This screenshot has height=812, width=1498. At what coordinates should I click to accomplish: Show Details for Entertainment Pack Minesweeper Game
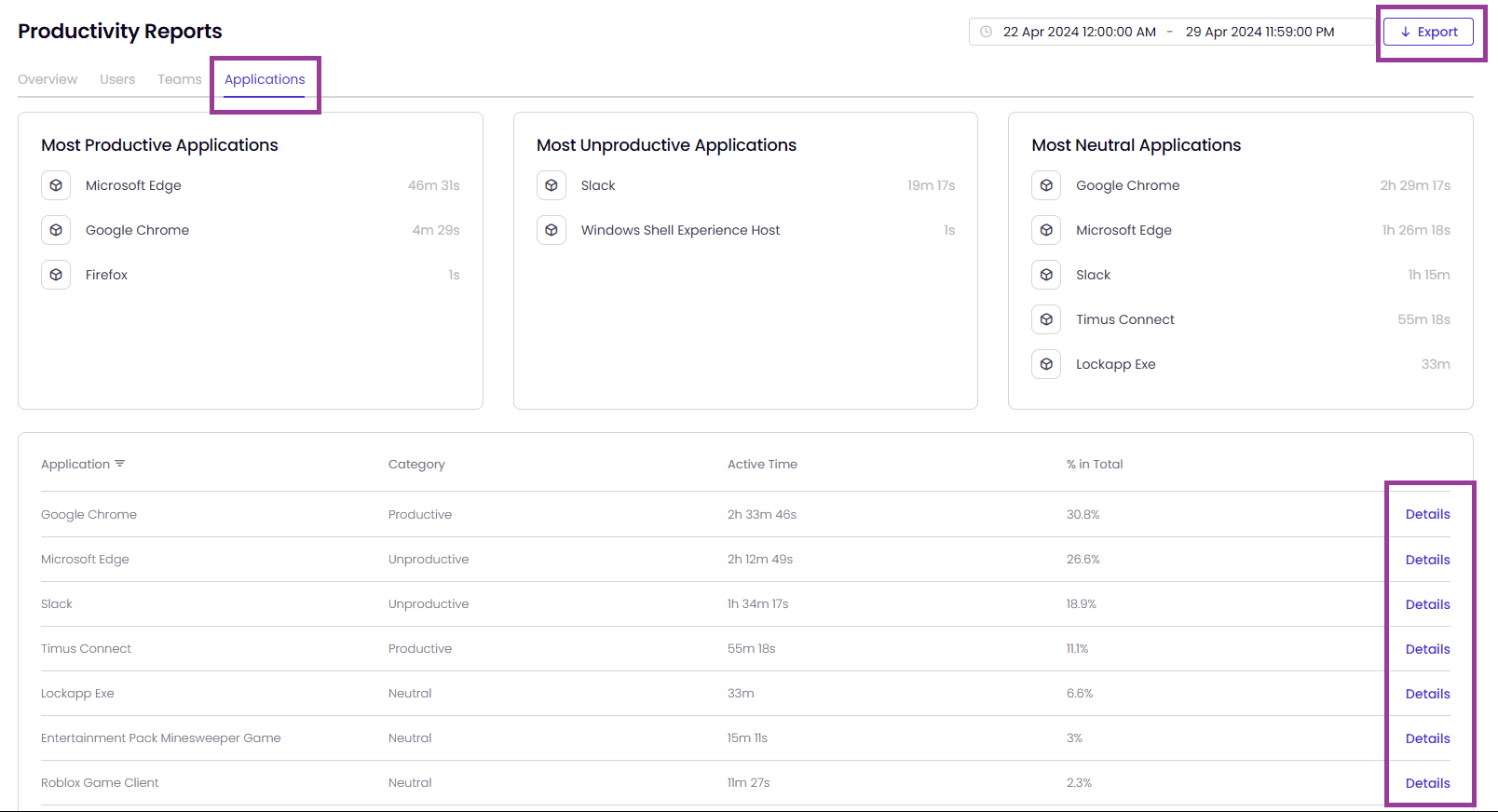[1427, 738]
